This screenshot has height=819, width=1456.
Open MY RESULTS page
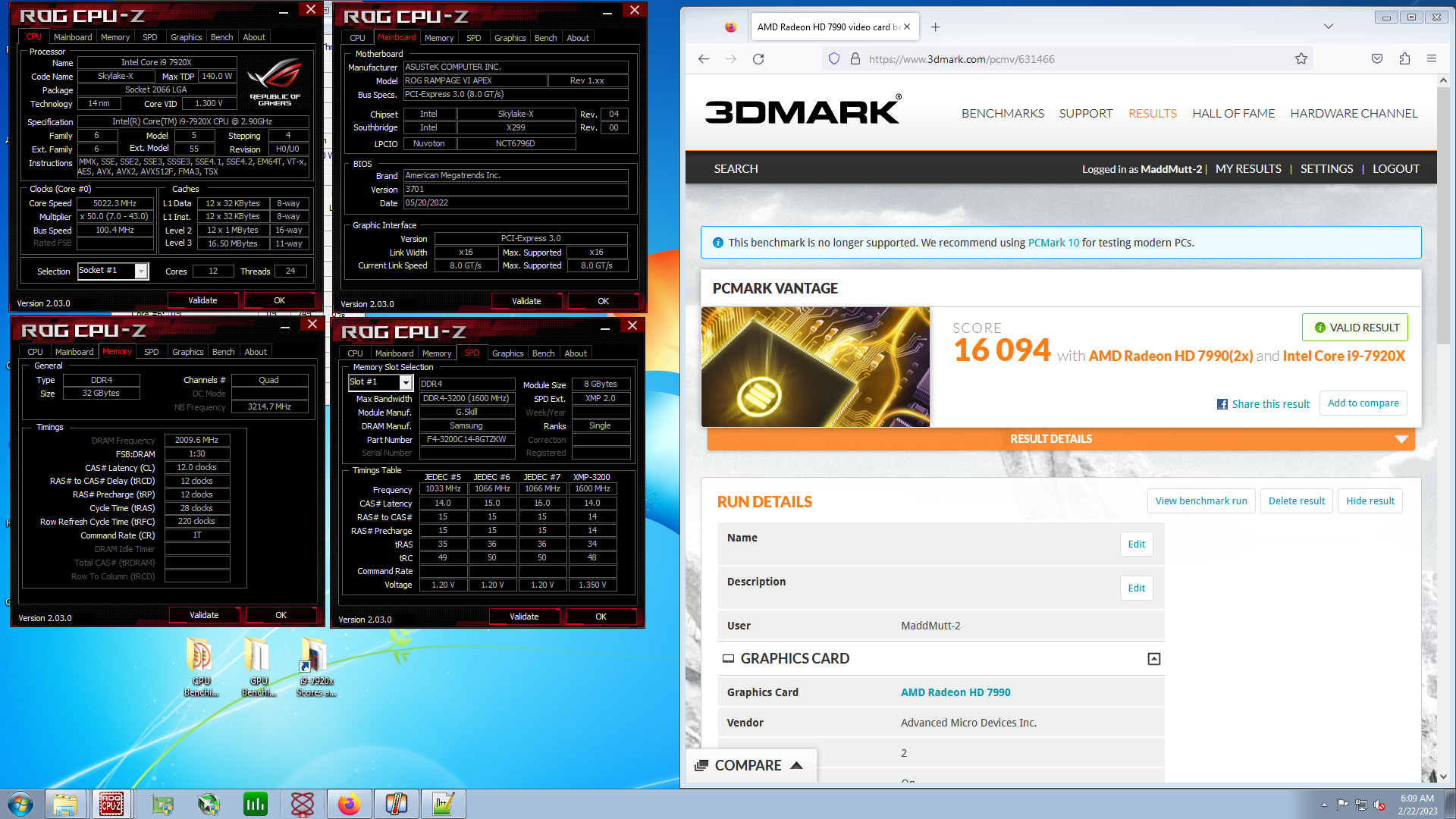point(1248,169)
